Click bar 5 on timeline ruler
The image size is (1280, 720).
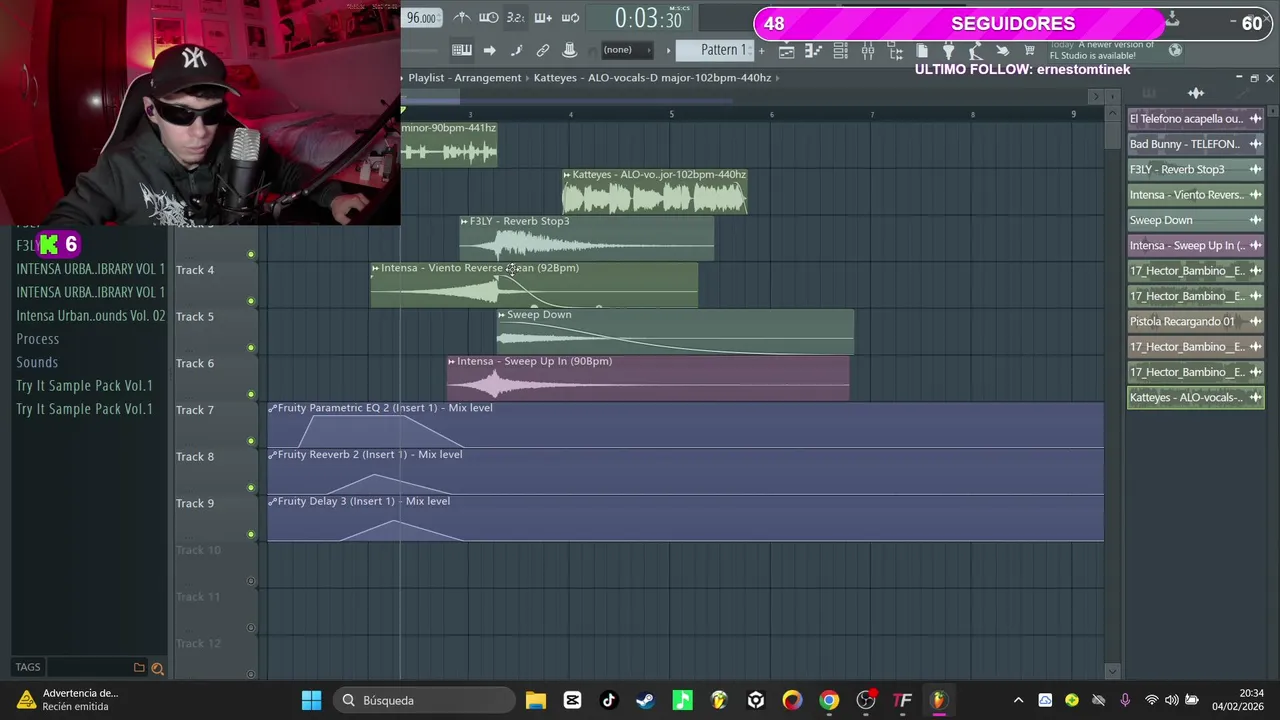[672, 114]
